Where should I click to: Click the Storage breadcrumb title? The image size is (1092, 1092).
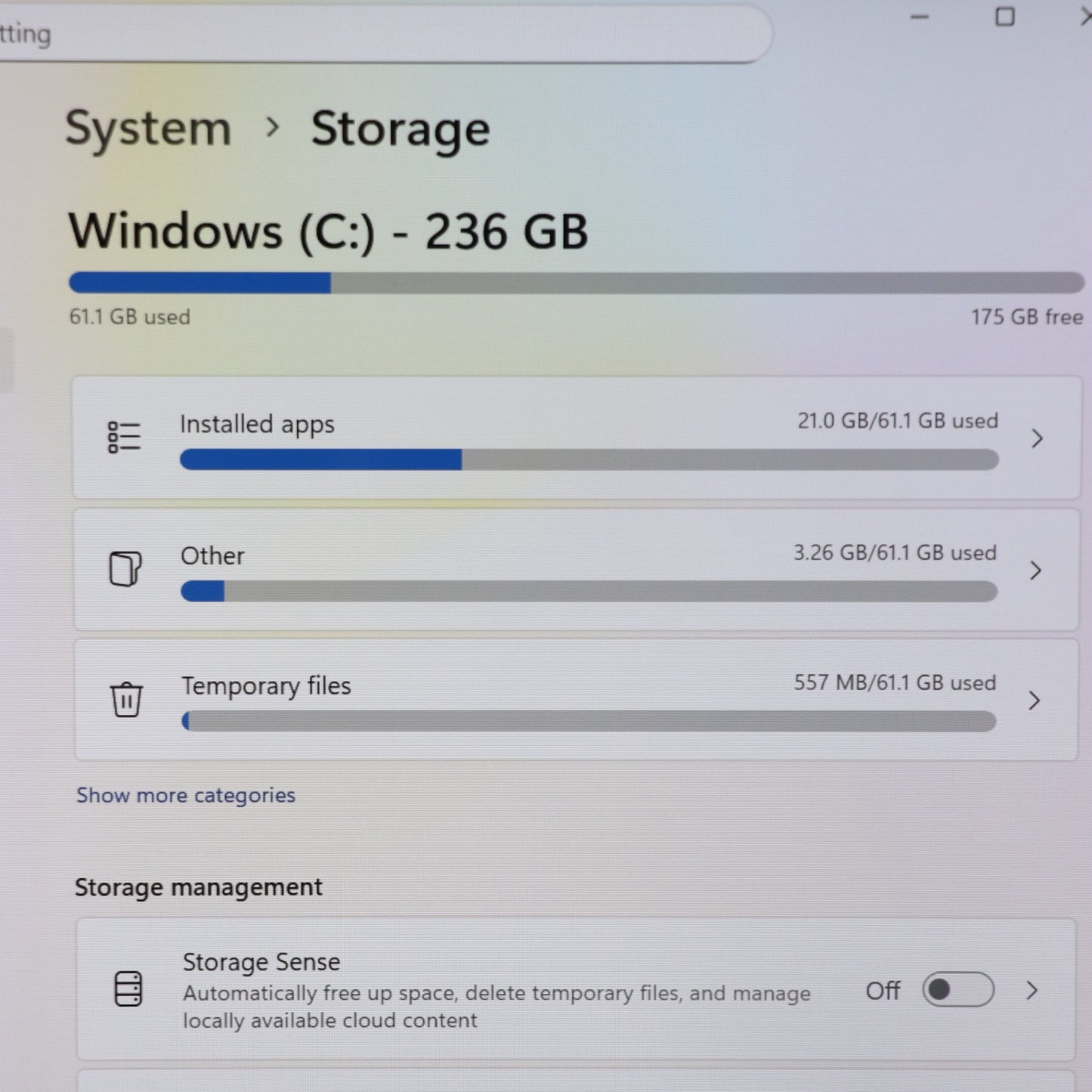tap(401, 129)
